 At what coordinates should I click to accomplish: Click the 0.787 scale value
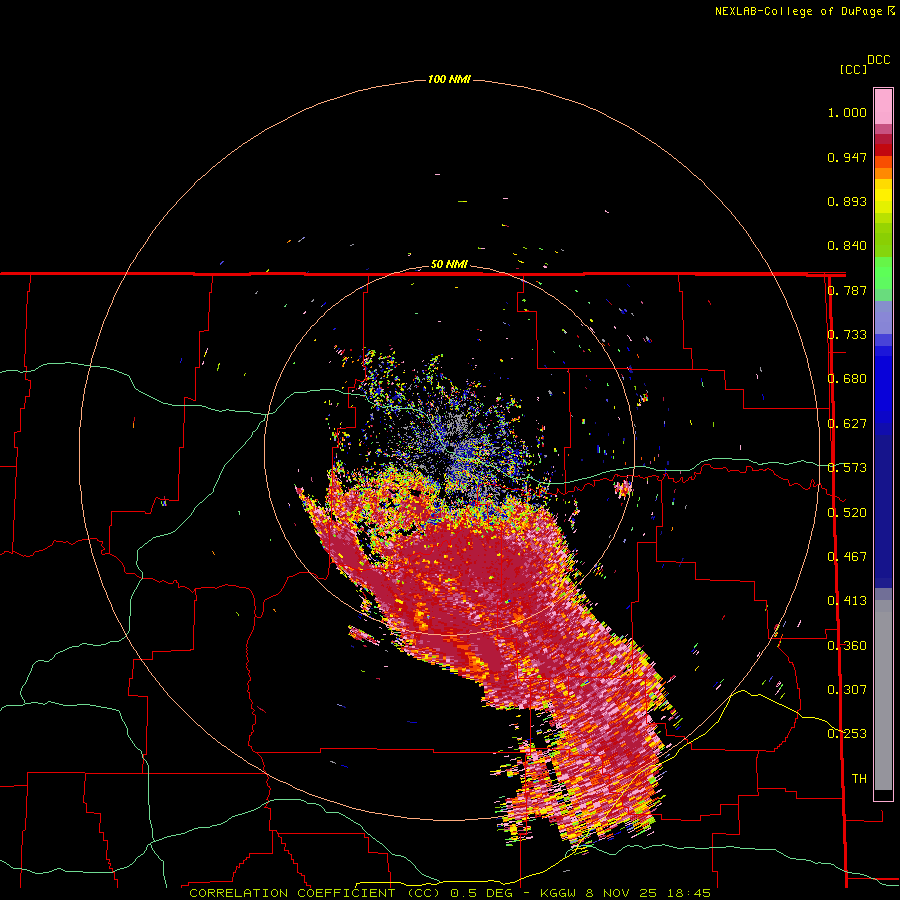pos(847,290)
